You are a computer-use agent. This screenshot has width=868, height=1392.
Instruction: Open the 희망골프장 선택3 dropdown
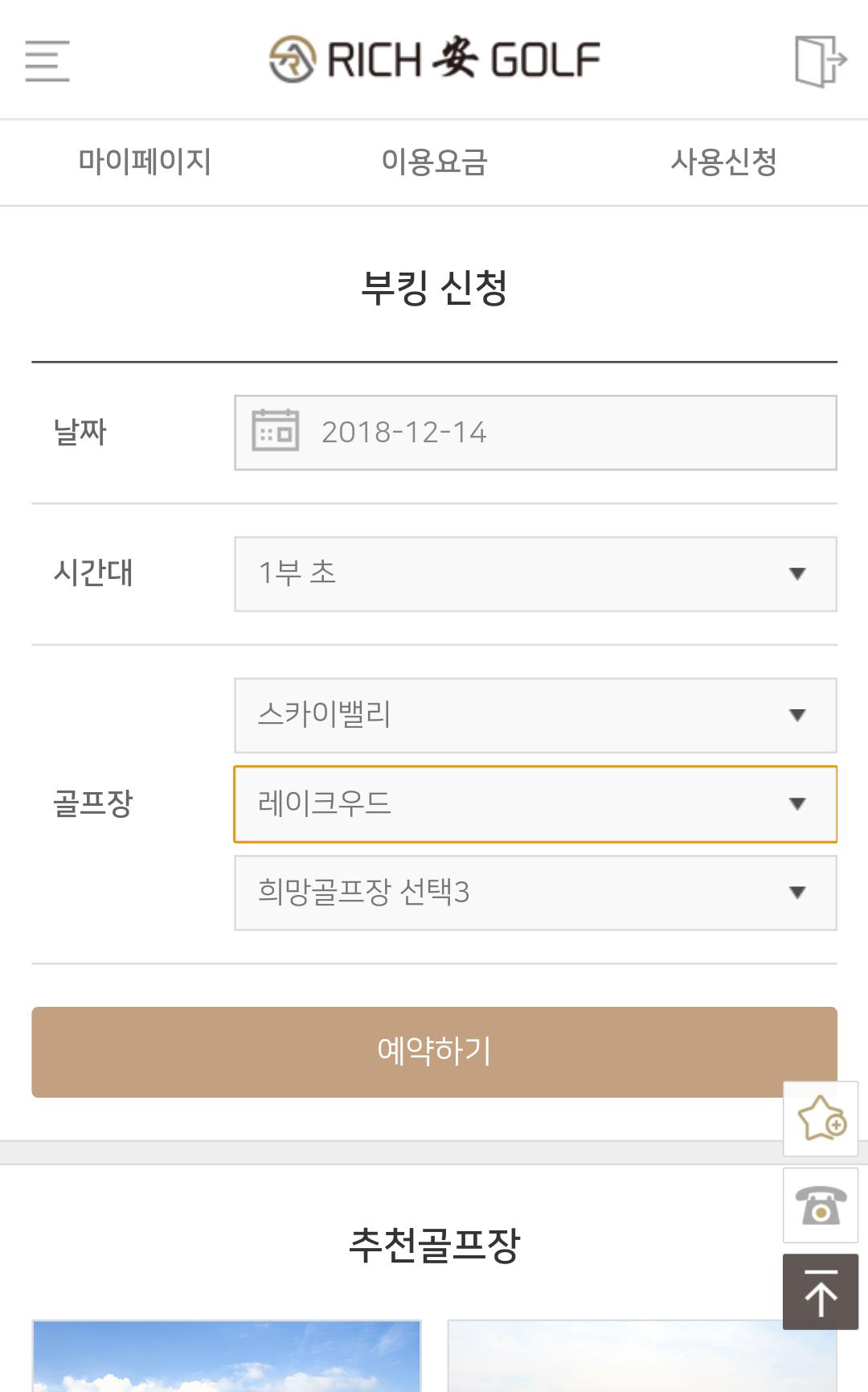click(x=534, y=892)
